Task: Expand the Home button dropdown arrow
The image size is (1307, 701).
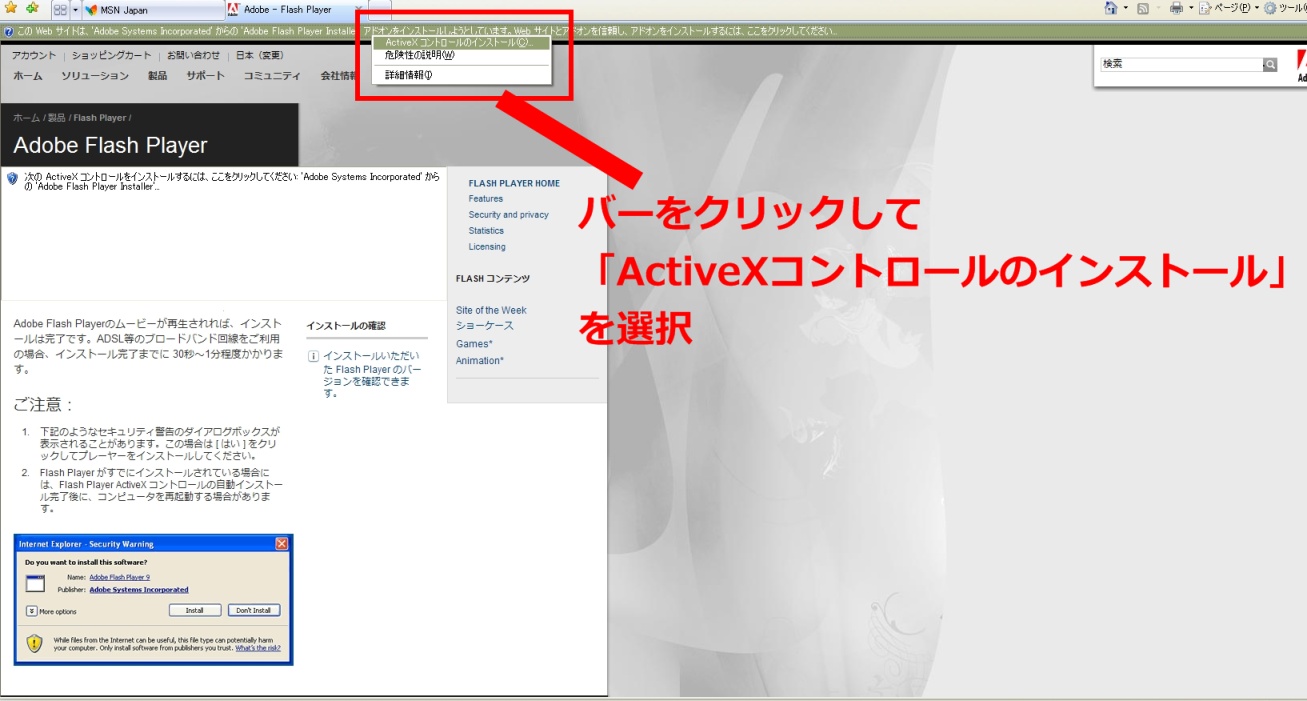Action: click(x=1126, y=8)
